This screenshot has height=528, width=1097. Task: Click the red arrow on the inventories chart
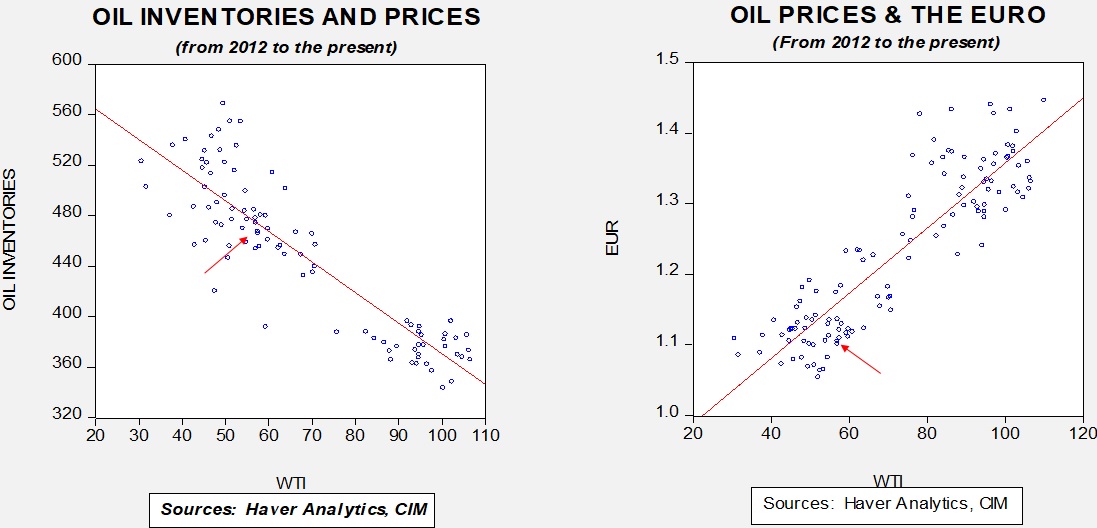point(226,255)
